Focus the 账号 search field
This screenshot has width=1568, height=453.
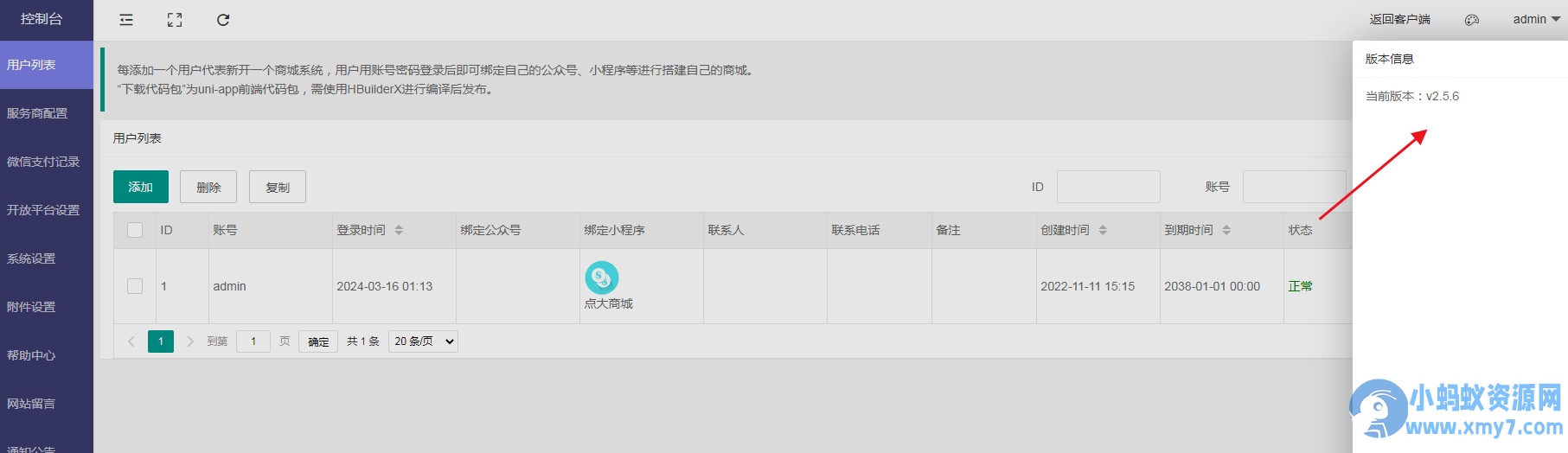tap(1294, 187)
